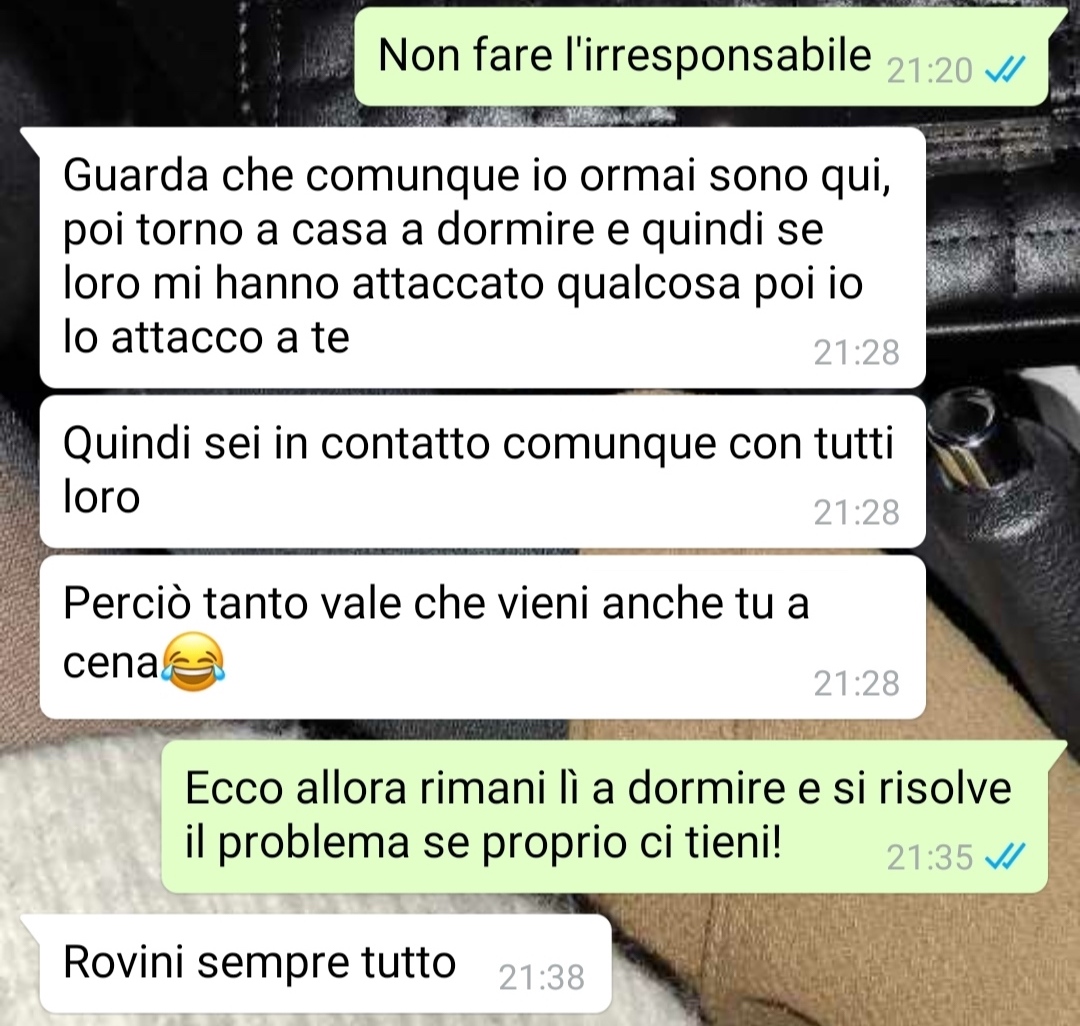Select the 'Rovini sempre tutto' message
The height and width of the screenshot is (1026, 1080).
point(325,964)
